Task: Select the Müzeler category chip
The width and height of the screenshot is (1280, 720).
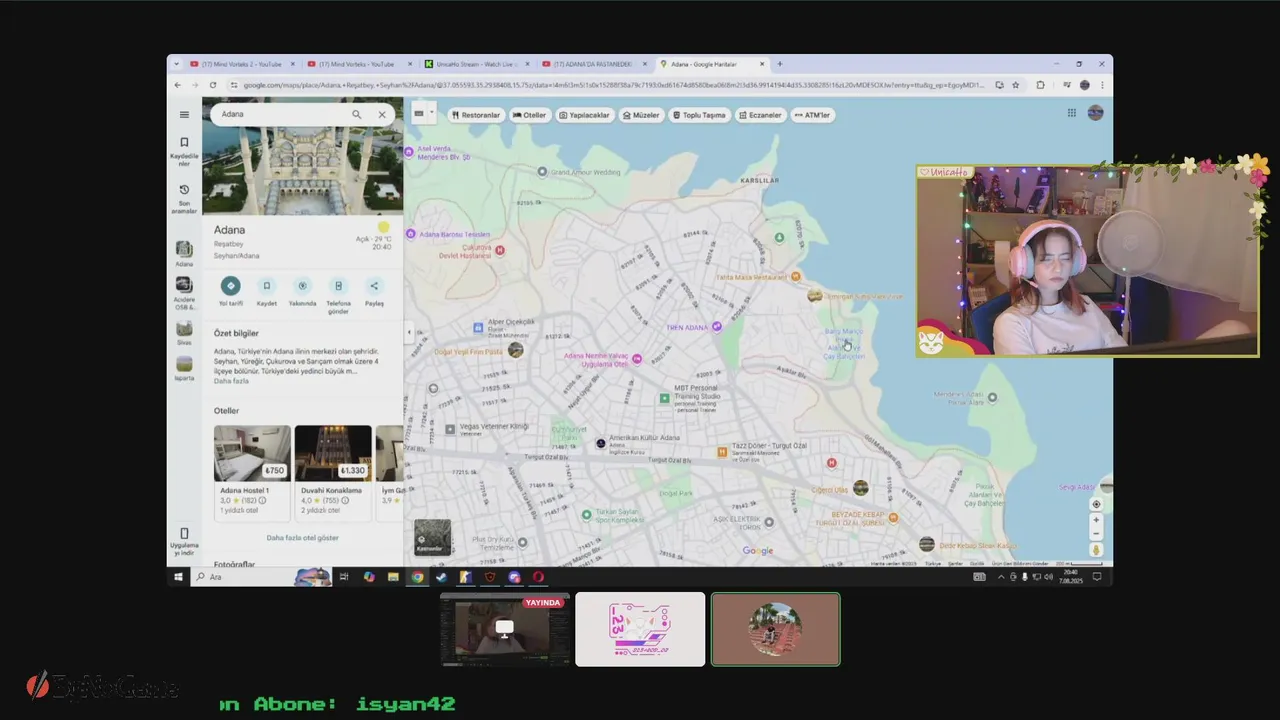Action: click(642, 115)
